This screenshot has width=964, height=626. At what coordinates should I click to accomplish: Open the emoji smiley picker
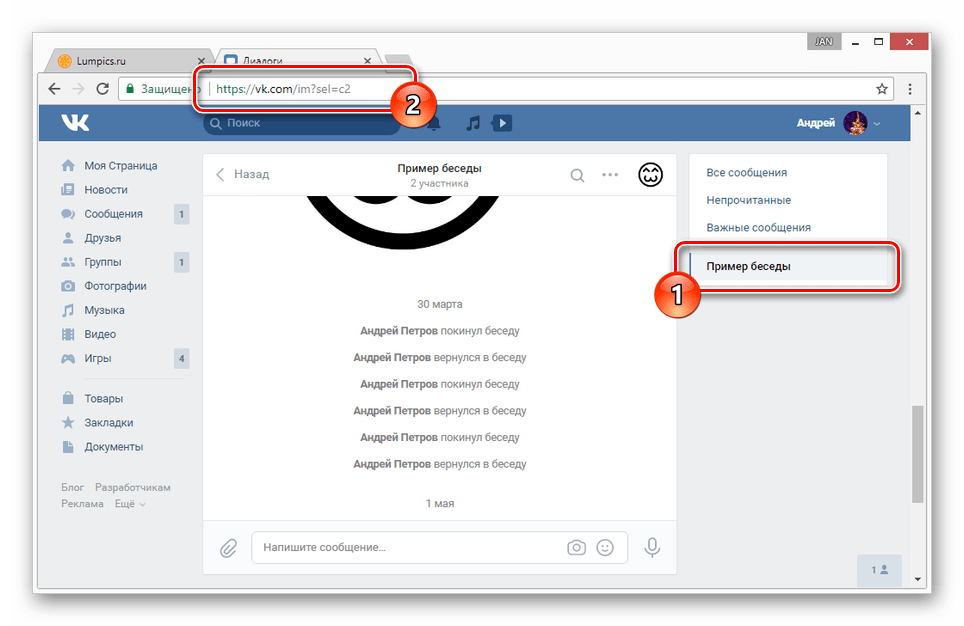604,548
